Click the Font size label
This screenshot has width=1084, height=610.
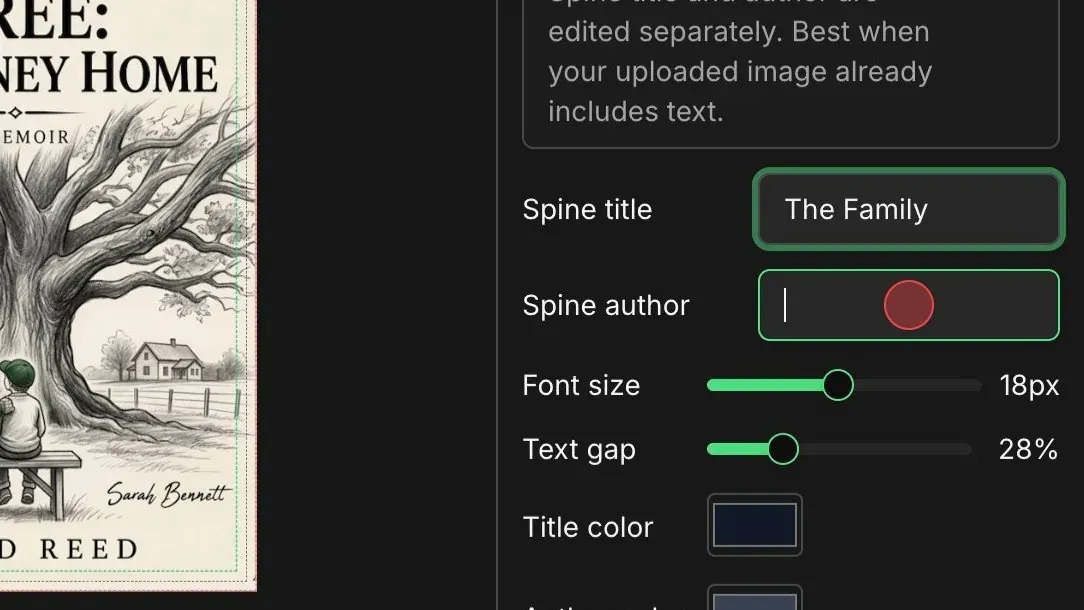click(581, 385)
